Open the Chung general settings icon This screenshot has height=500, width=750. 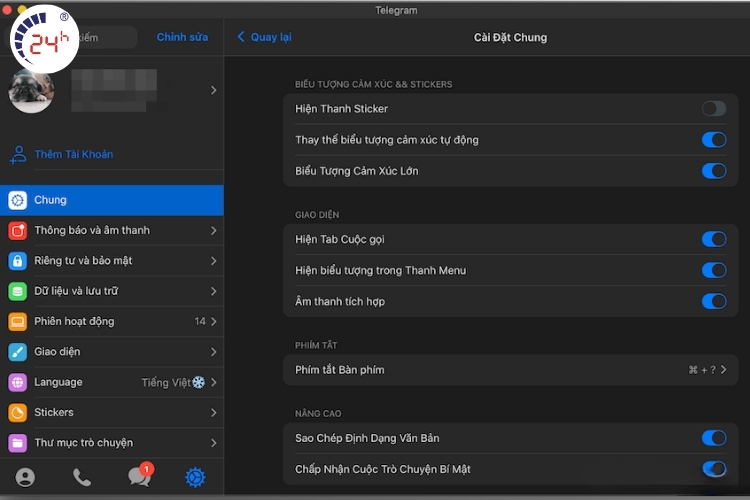coord(18,200)
